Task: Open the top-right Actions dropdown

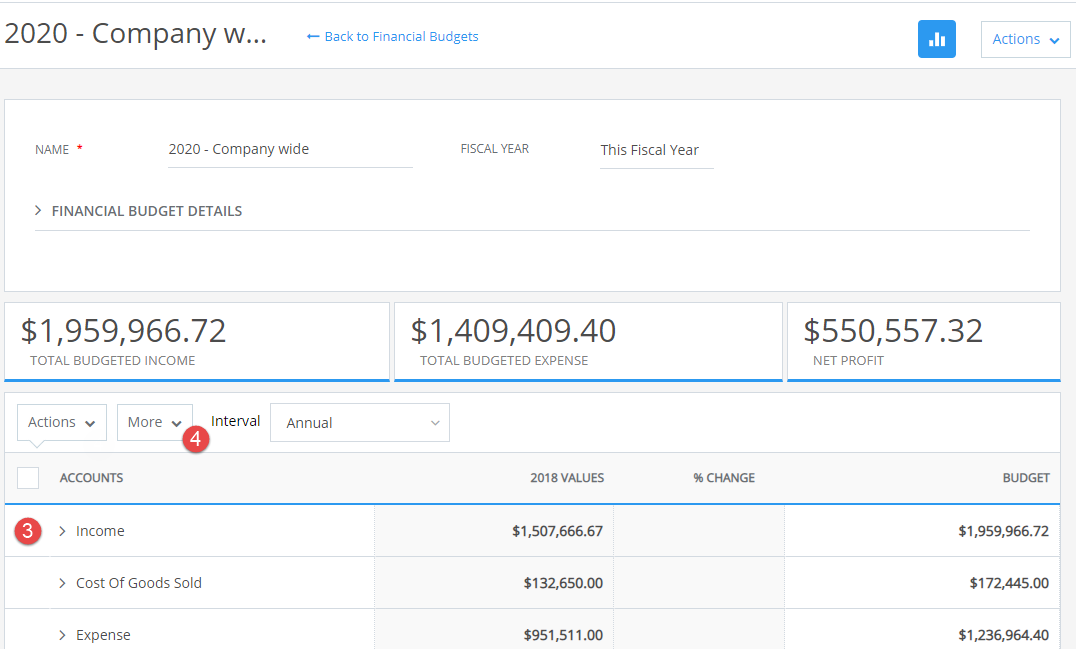Action: pos(1025,39)
